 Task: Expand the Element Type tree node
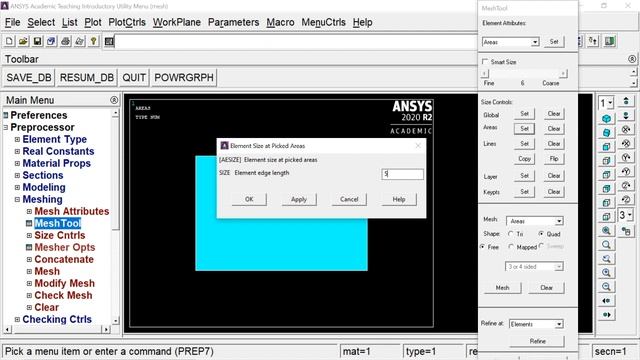pos(17,139)
